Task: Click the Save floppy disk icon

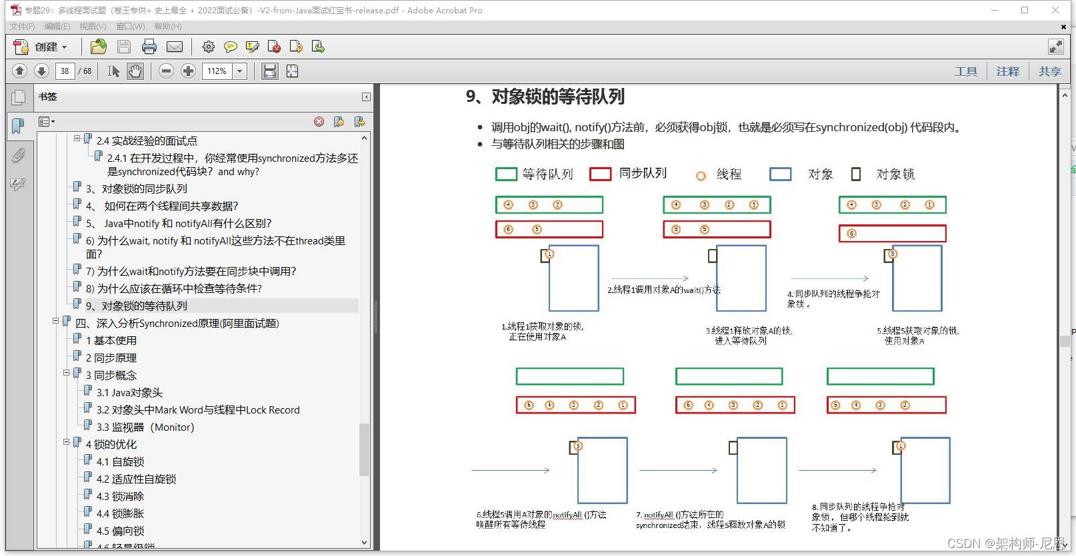Action: click(124, 47)
